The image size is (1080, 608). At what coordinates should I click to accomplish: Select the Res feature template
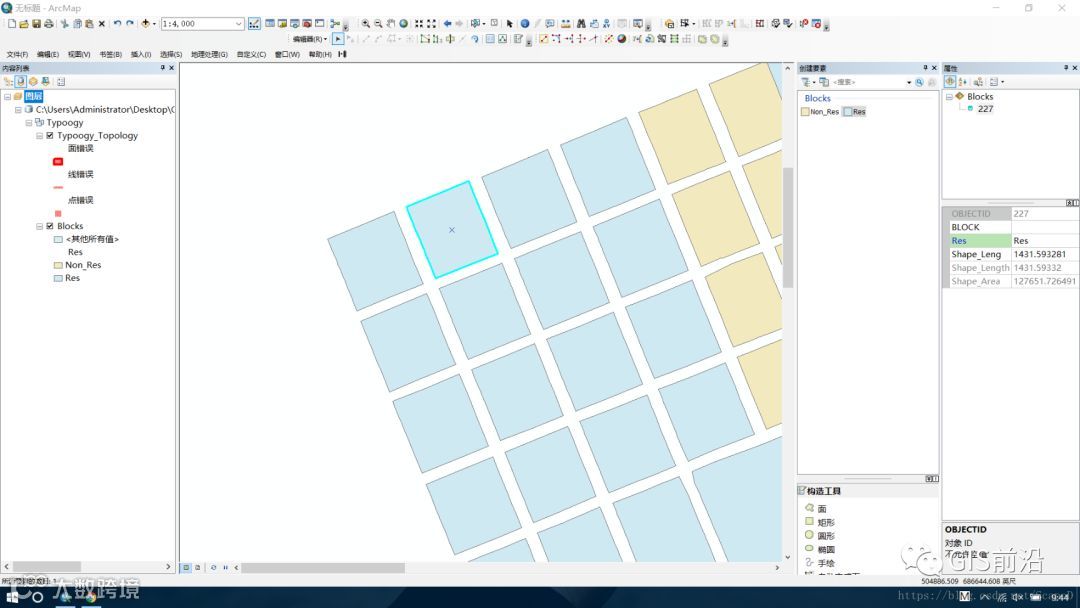tap(855, 112)
